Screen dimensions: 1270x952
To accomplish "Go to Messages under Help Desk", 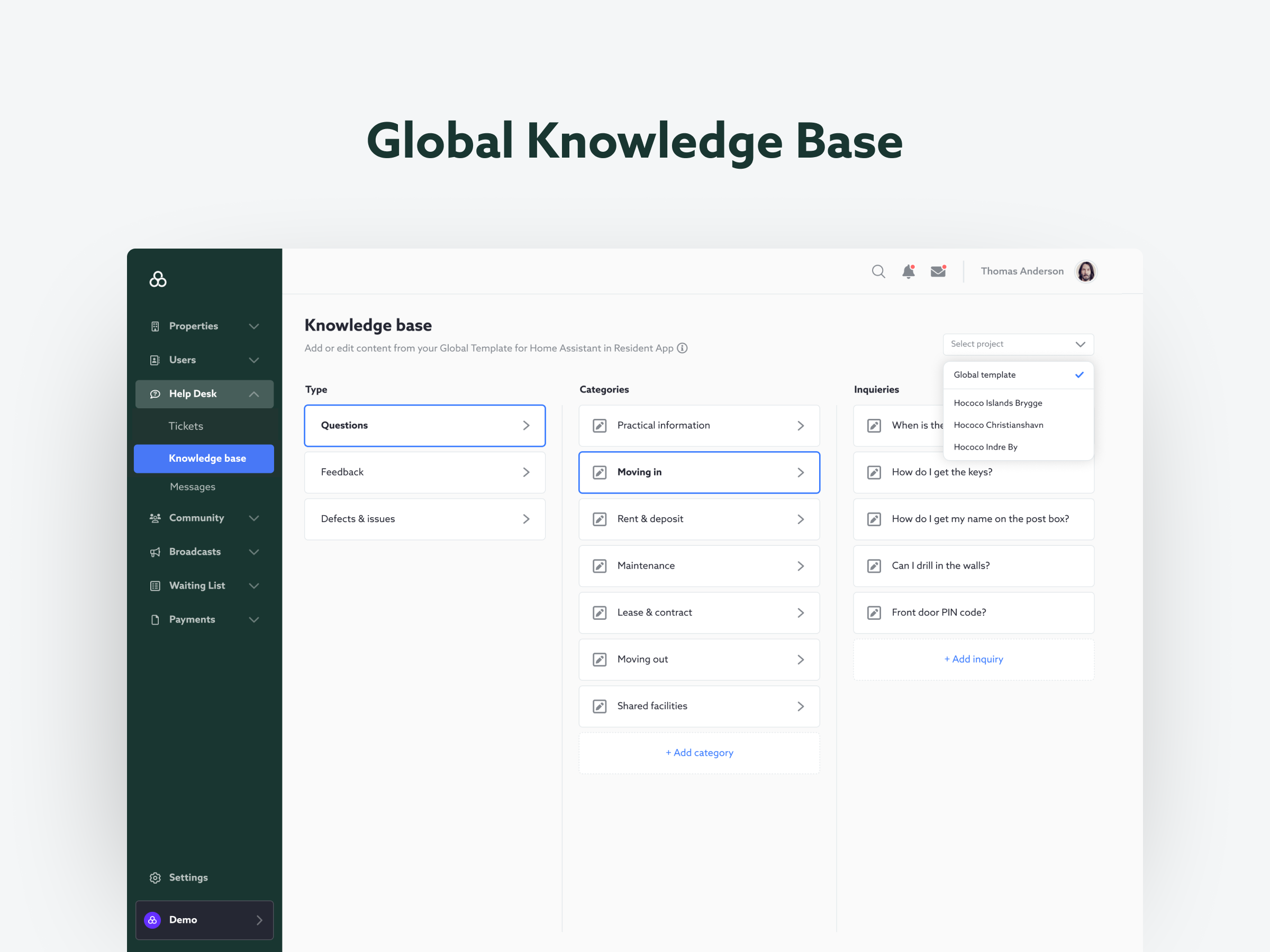I will coord(192,487).
